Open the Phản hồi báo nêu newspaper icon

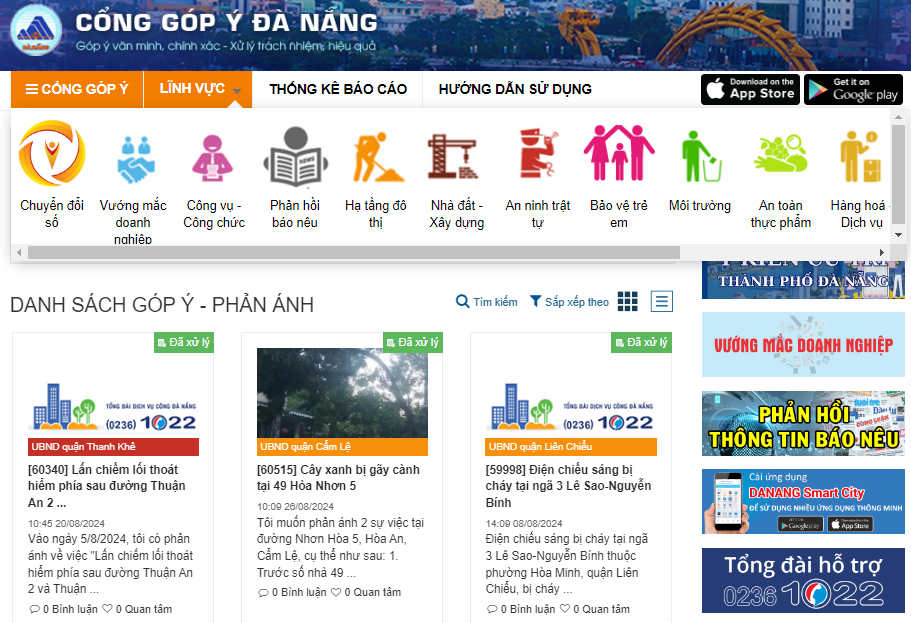[x=295, y=157]
